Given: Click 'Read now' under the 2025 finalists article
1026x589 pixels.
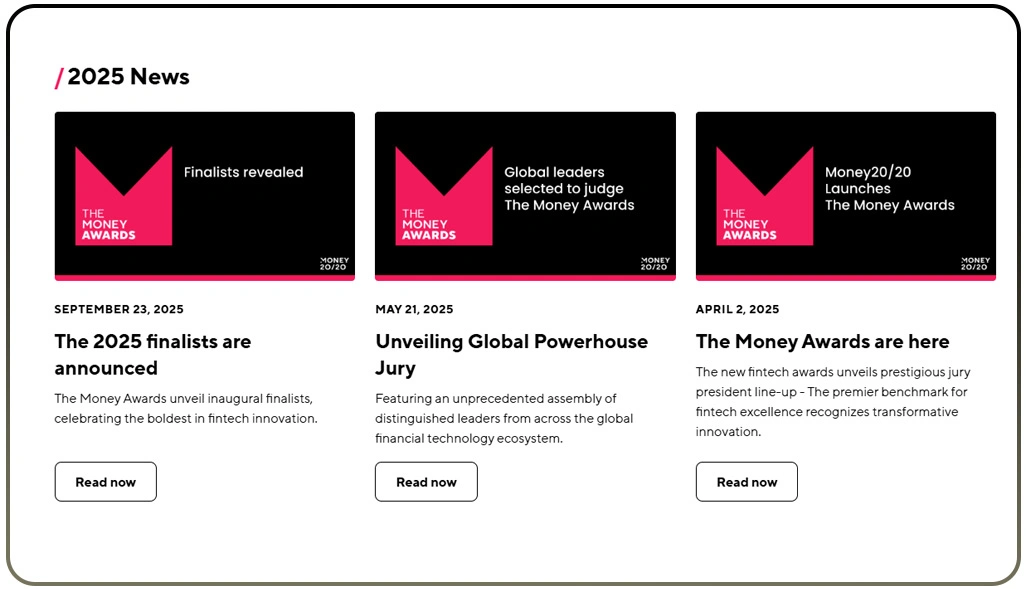Looking at the screenshot, I should 105,481.
